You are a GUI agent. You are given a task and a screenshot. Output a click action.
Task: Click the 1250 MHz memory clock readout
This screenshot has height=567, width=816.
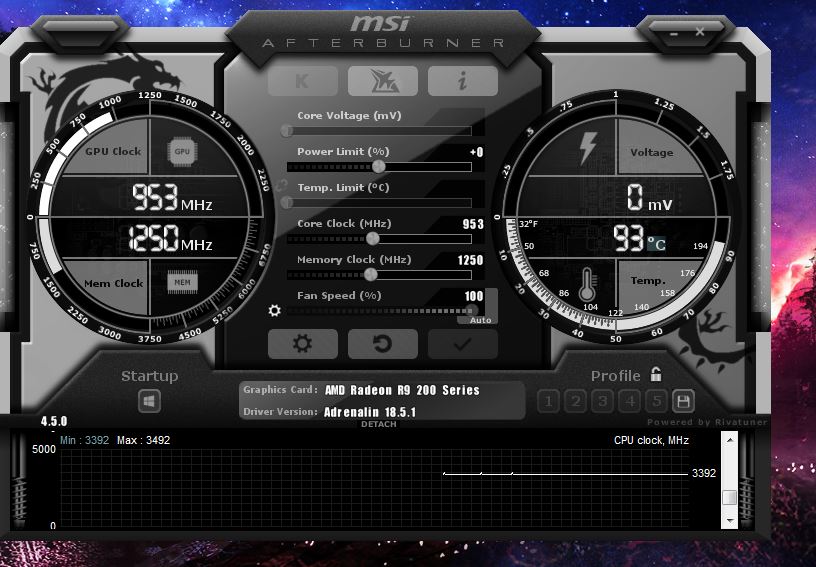tap(170, 238)
